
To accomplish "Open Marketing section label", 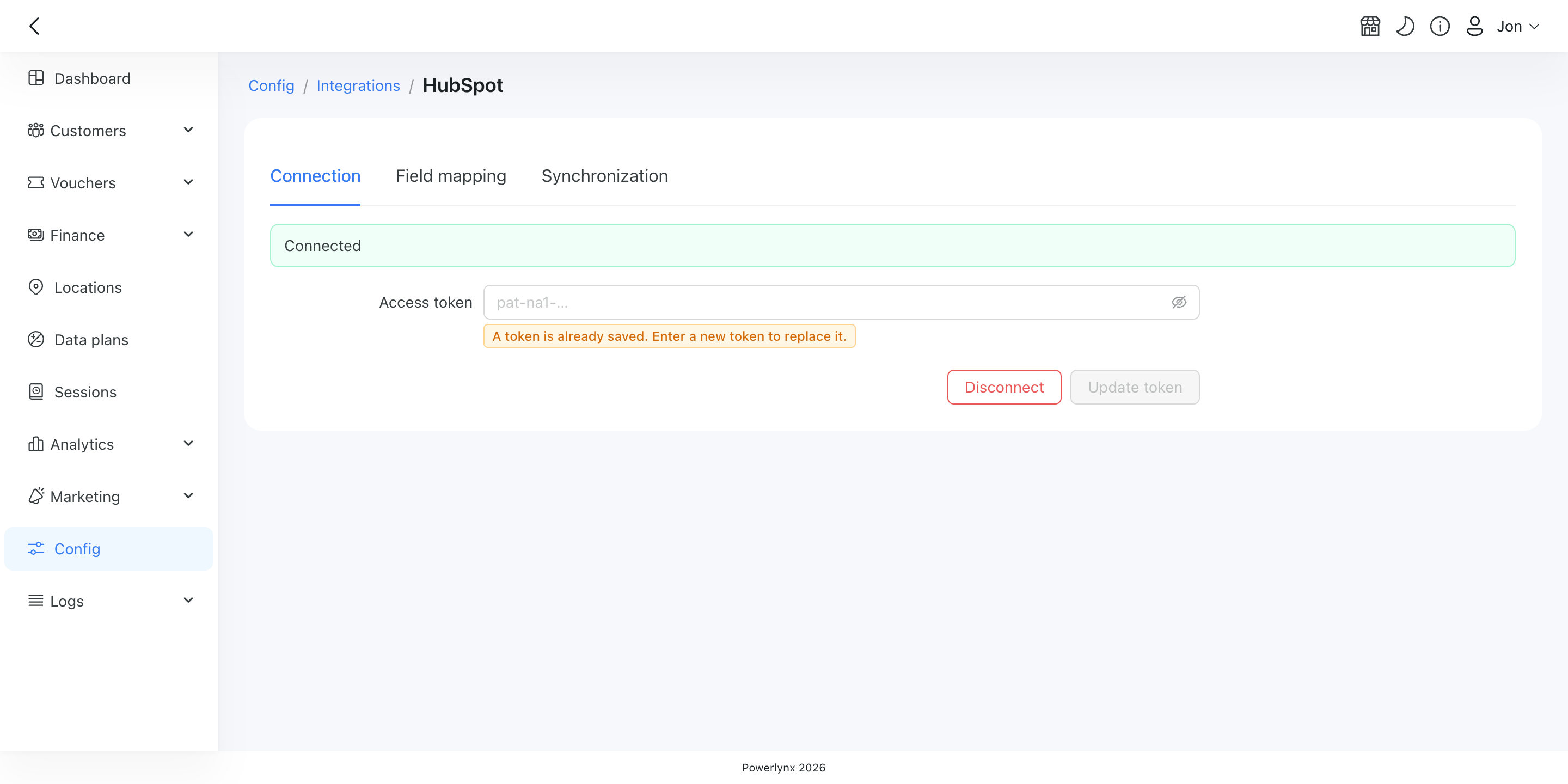I will click(85, 496).
